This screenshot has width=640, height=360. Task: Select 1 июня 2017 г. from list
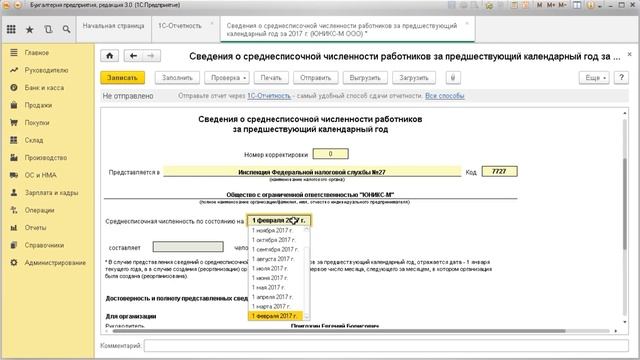point(276,278)
